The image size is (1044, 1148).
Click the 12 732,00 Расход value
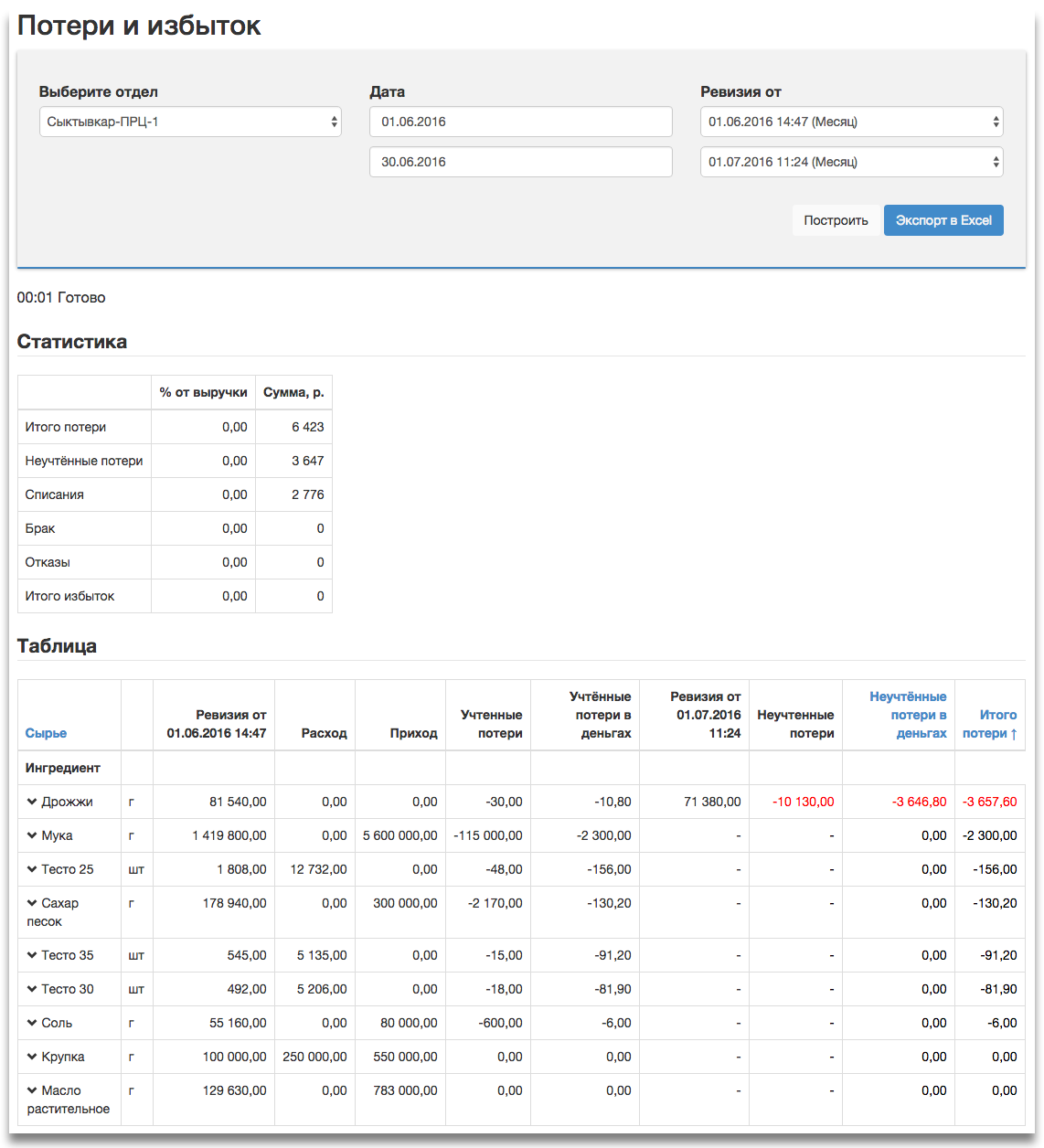(x=319, y=869)
